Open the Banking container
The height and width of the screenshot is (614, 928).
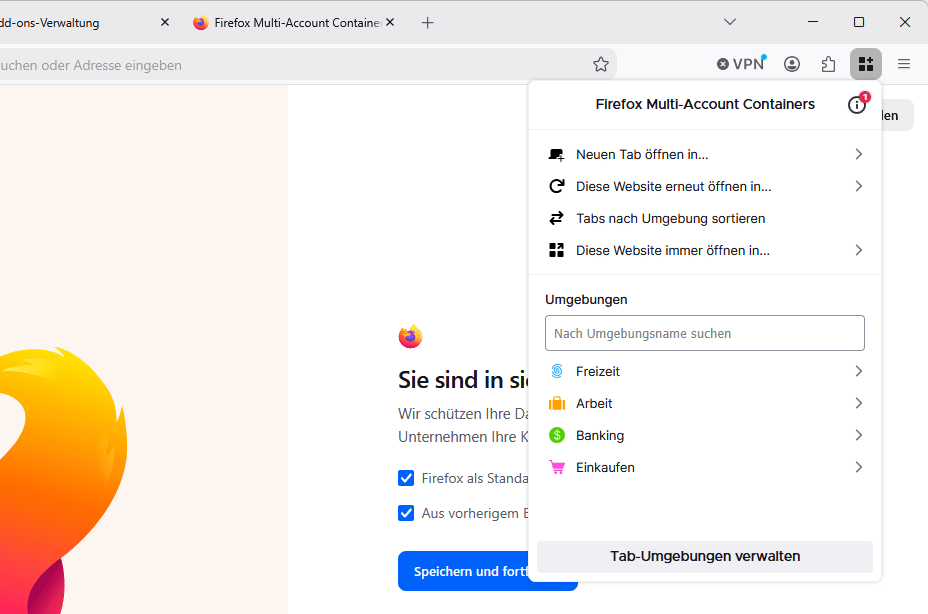tap(705, 435)
